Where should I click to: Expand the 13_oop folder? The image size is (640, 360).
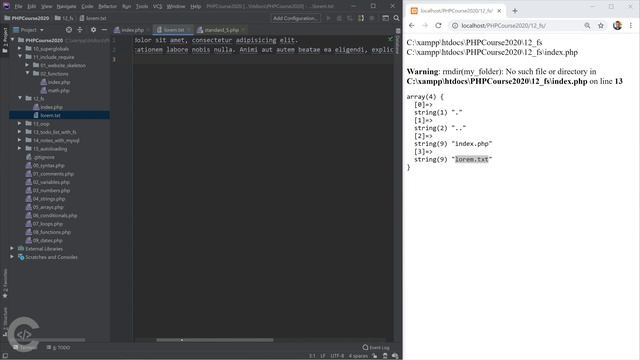pyautogui.click(x=20, y=124)
